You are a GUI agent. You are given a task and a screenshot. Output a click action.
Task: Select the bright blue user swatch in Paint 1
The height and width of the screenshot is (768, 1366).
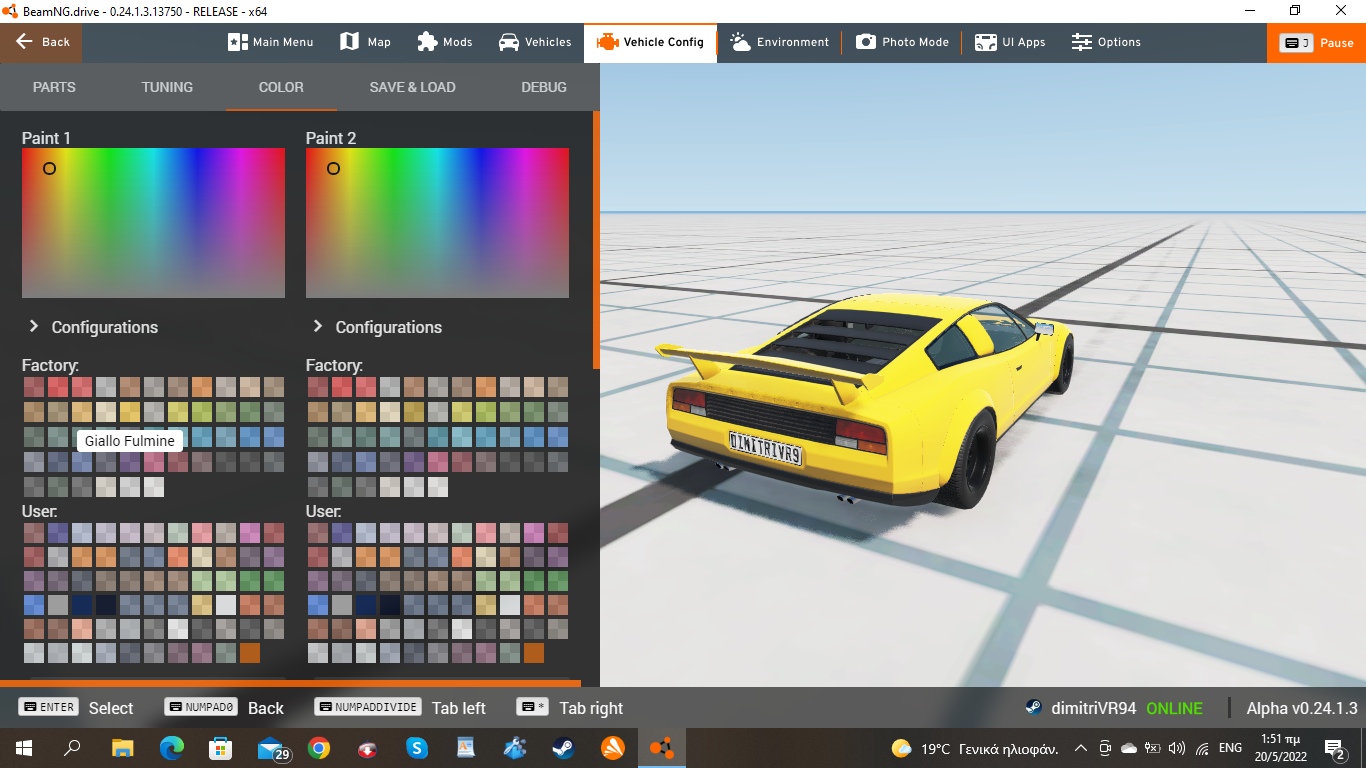coord(34,605)
